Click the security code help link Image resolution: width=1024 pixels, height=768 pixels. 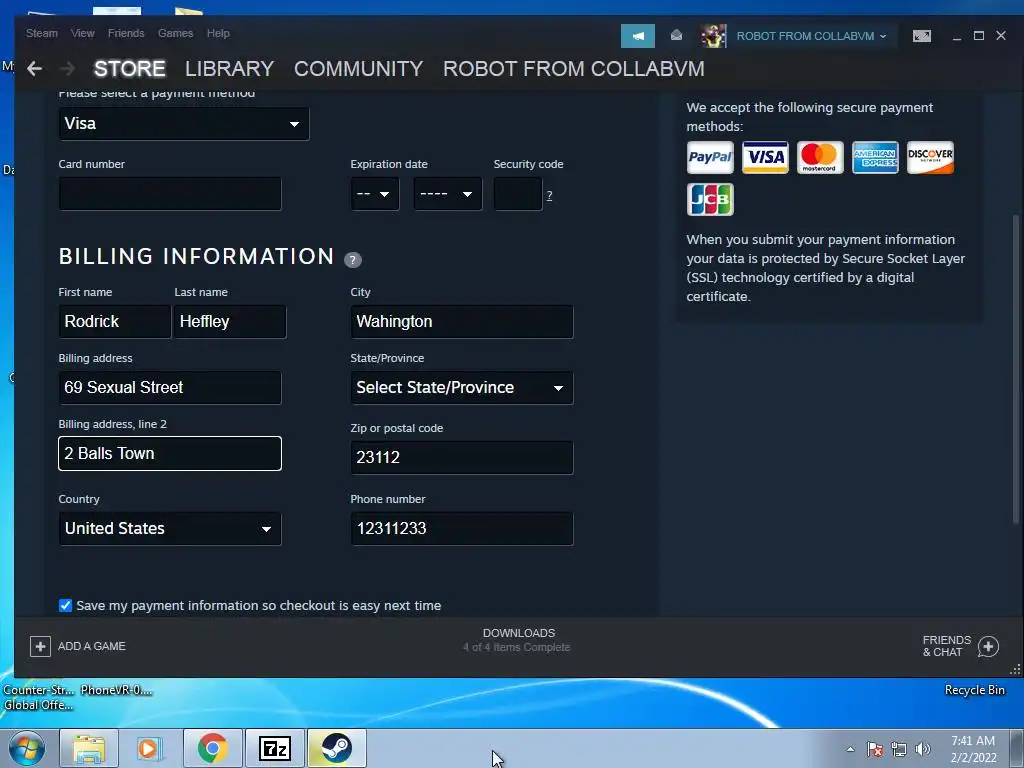pyautogui.click(x=549, y=195)
